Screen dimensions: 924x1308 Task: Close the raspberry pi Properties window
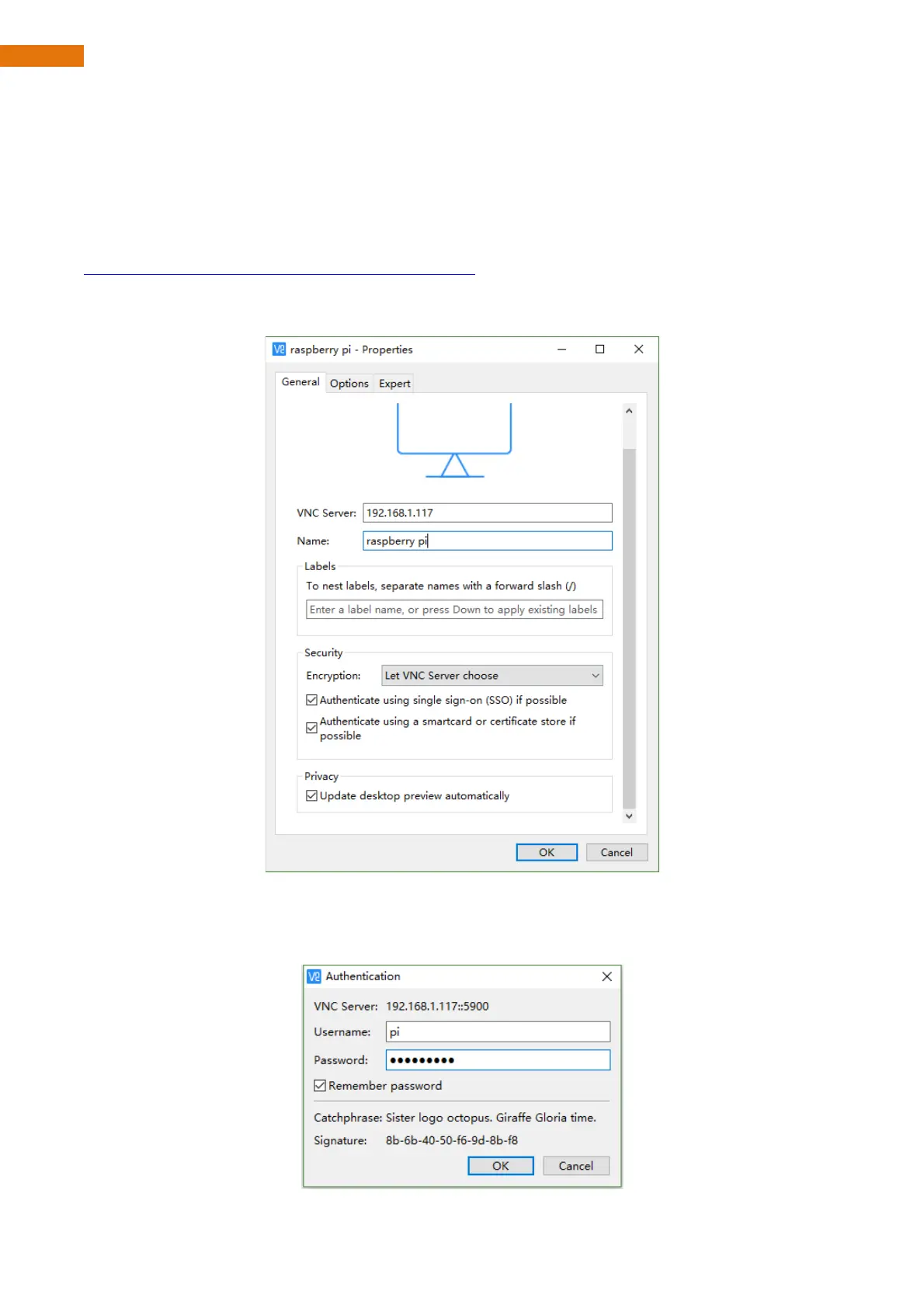(638, 350)
